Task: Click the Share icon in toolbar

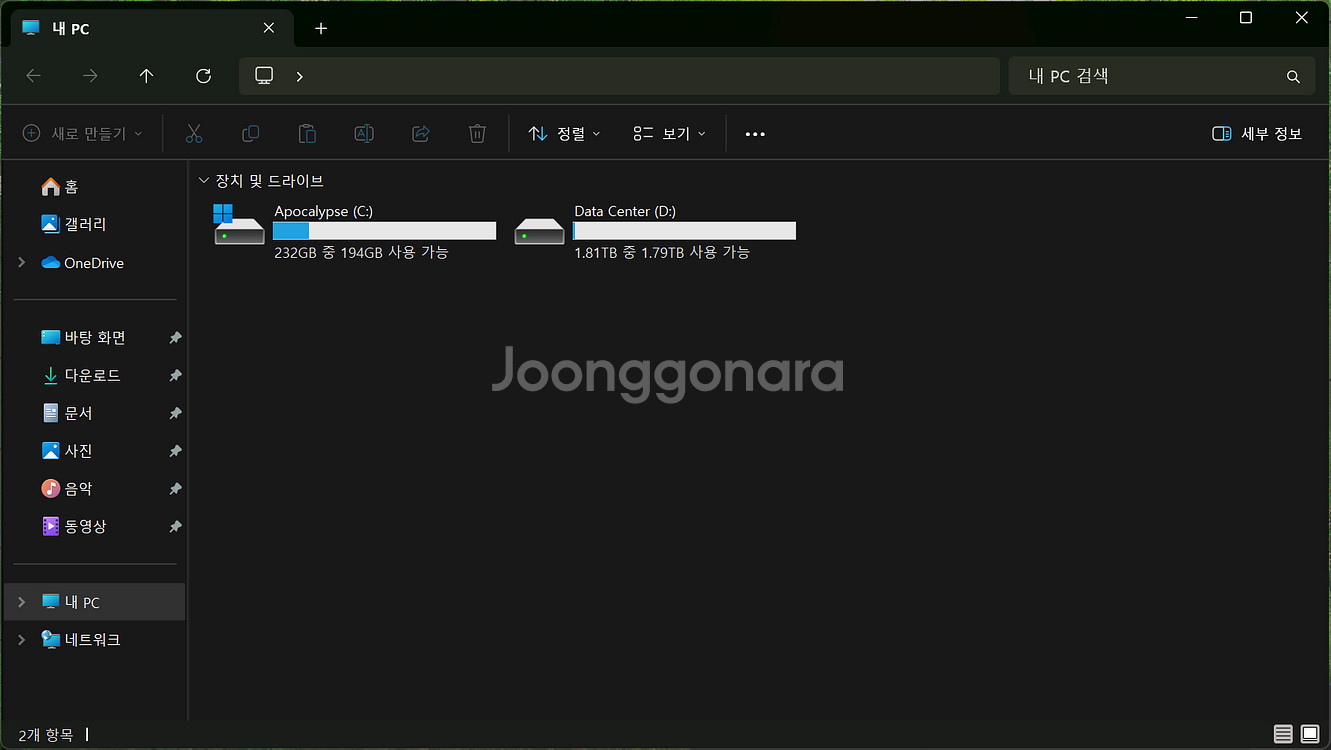Action: point(421,133)
